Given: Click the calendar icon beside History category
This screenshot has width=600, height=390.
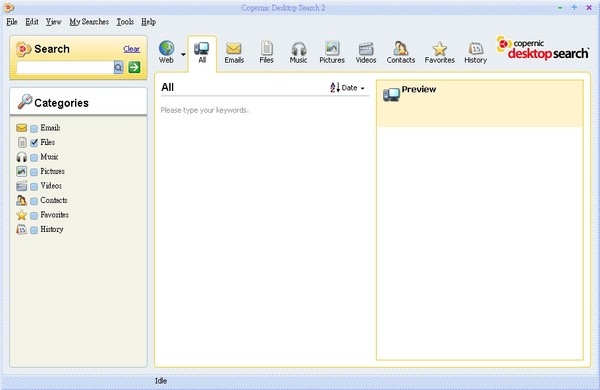Looking at the screenshot, I should point(21,229).
